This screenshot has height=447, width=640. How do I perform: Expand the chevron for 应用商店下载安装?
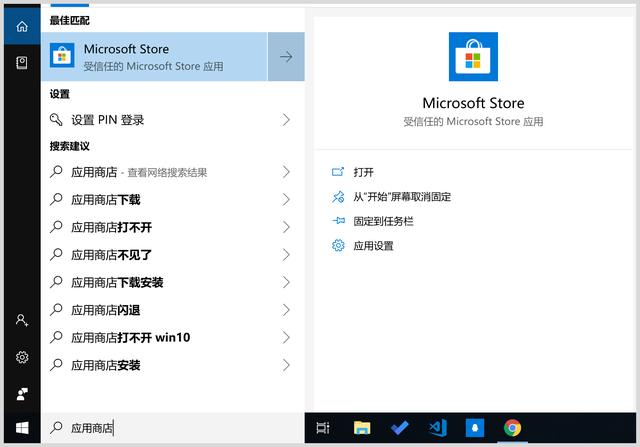286,282
